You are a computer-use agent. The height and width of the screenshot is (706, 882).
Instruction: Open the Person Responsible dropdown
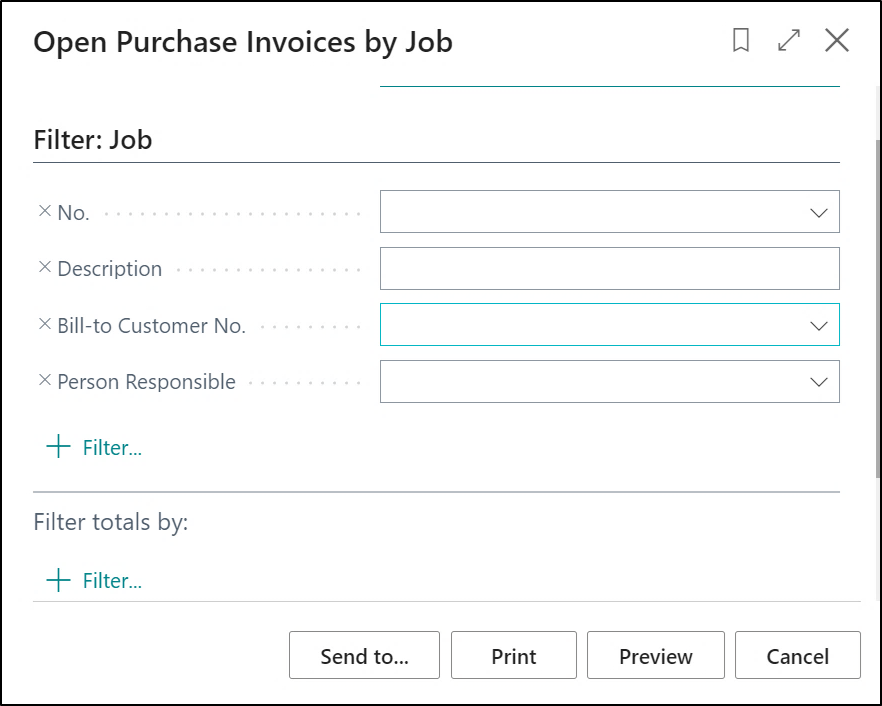pyautogui.click(x=818, y=382)
